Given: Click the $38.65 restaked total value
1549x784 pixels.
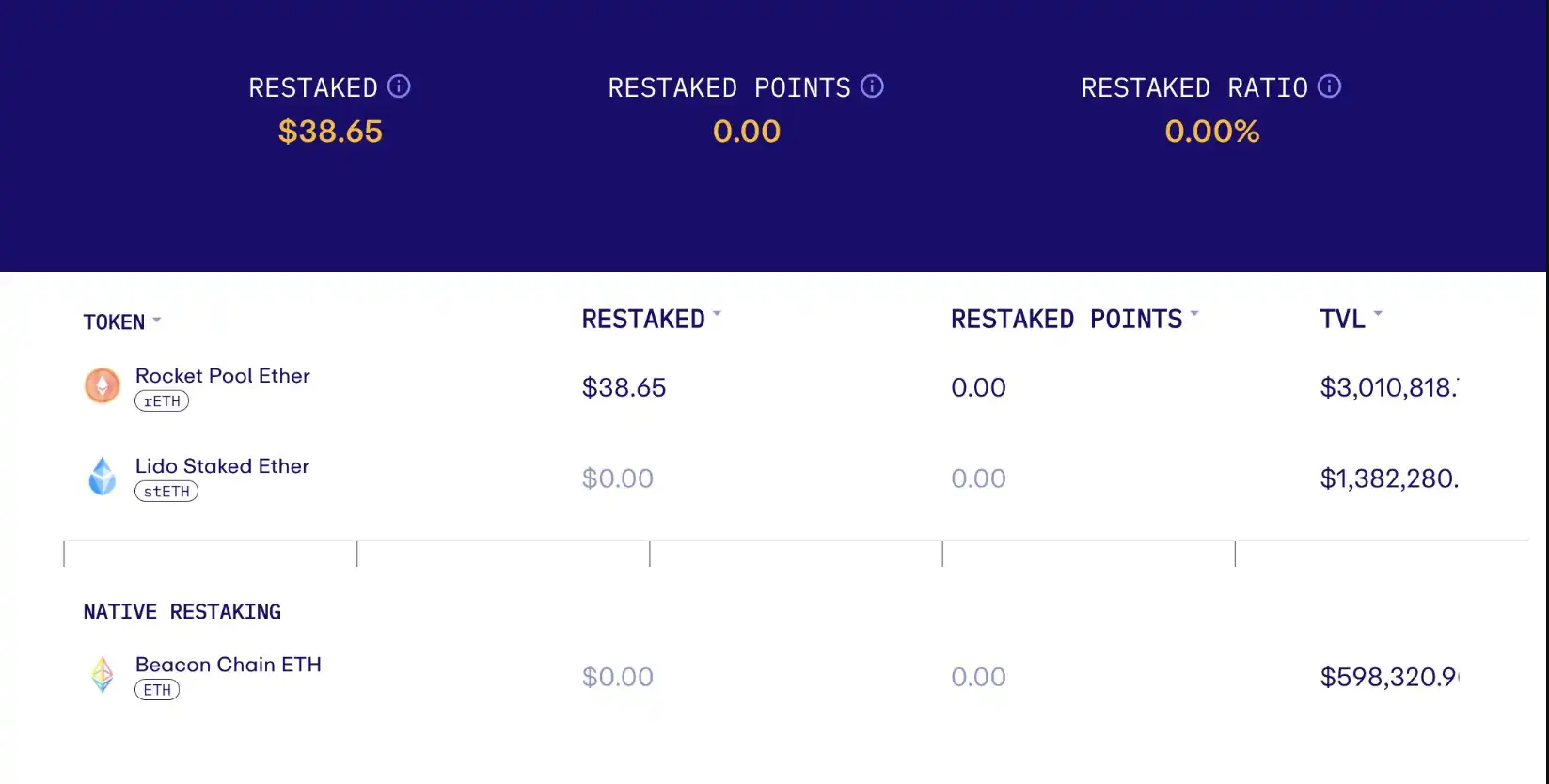Looking at the screenshot, I should coord(330,131).
